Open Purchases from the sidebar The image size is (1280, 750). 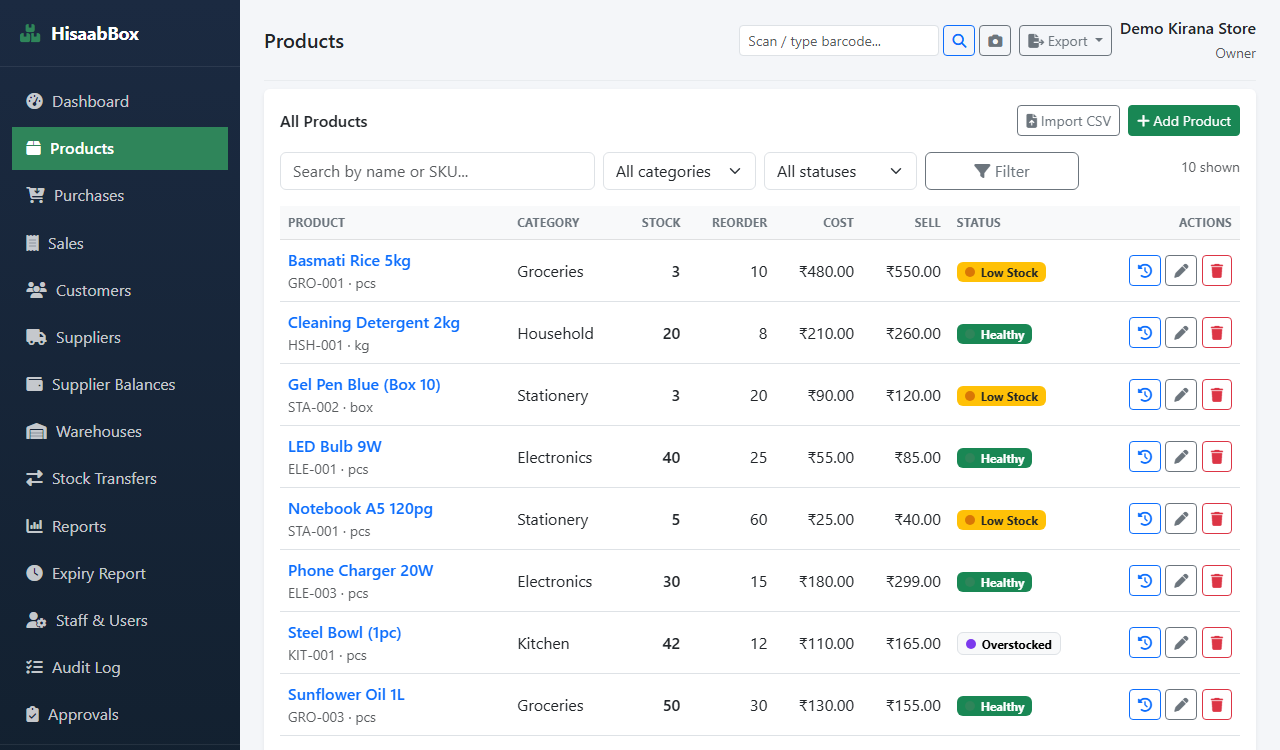point(120,195)
